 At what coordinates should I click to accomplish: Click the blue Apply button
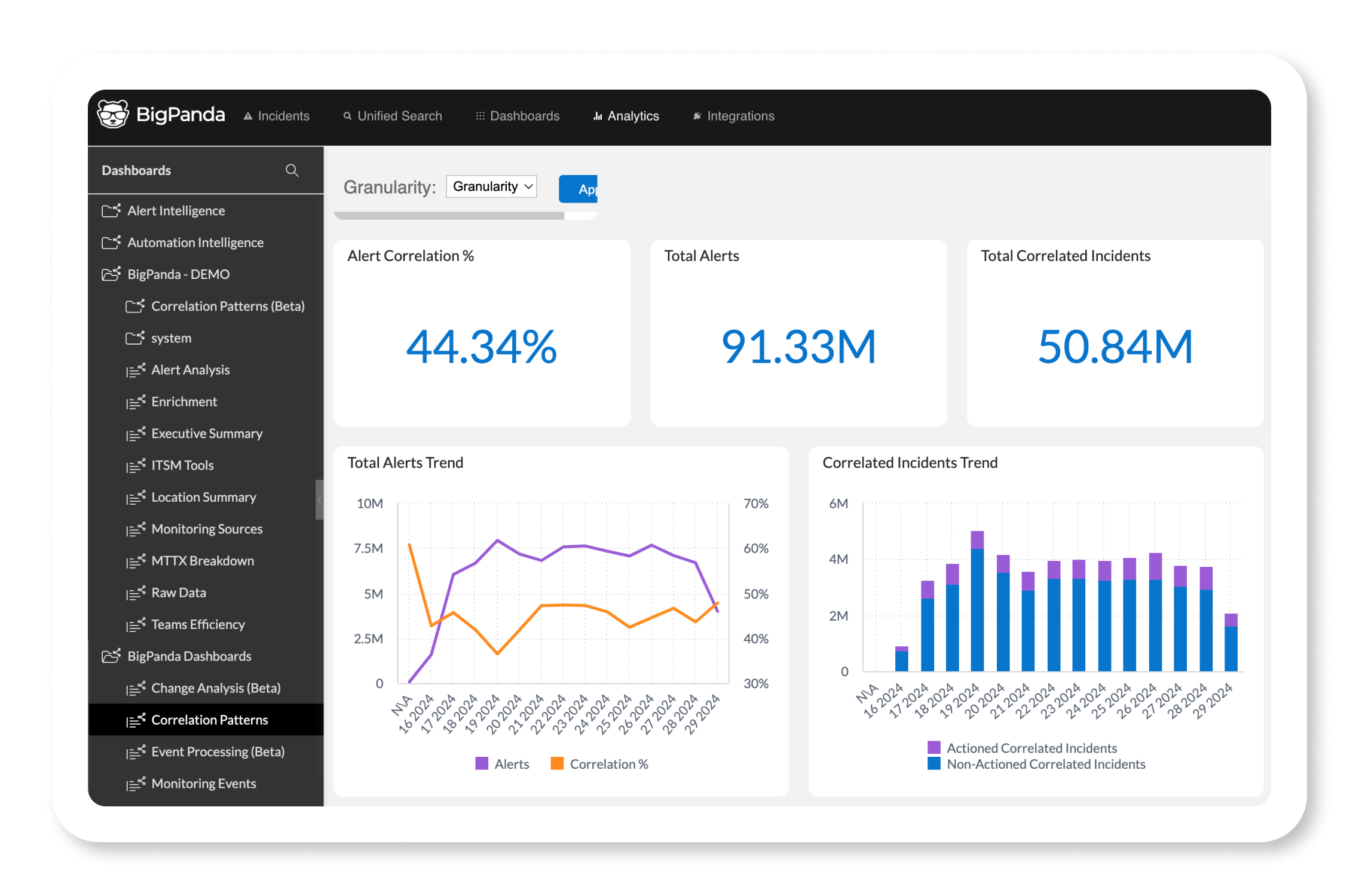579,189
